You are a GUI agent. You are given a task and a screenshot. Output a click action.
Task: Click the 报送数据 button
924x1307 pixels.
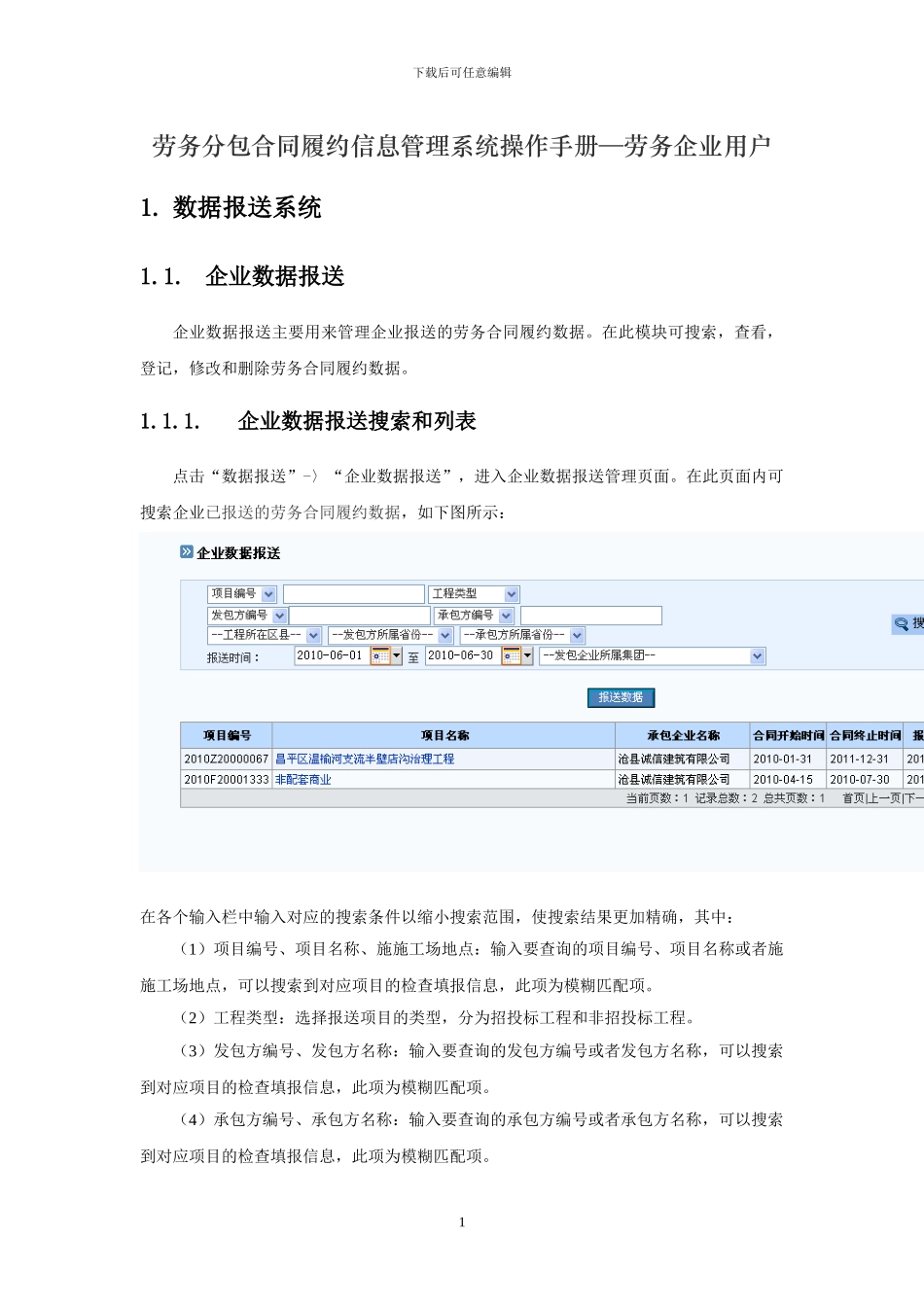tap(622, 697)
